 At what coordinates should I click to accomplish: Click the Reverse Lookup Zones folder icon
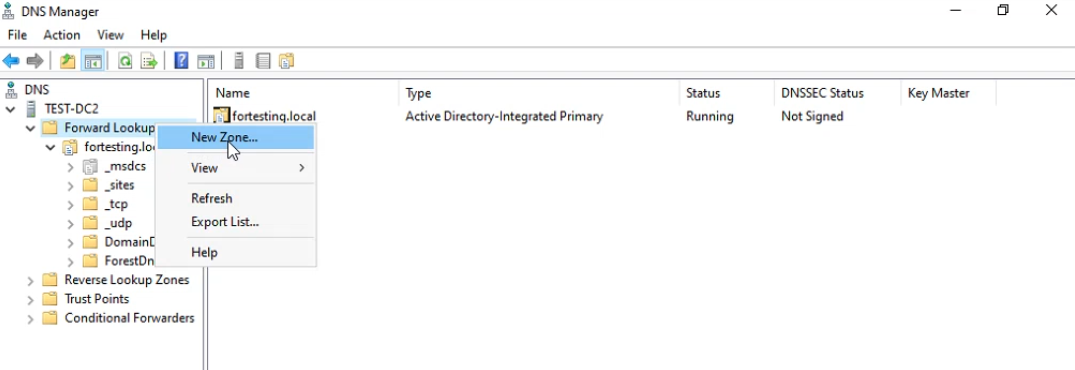tap(49, 280)
